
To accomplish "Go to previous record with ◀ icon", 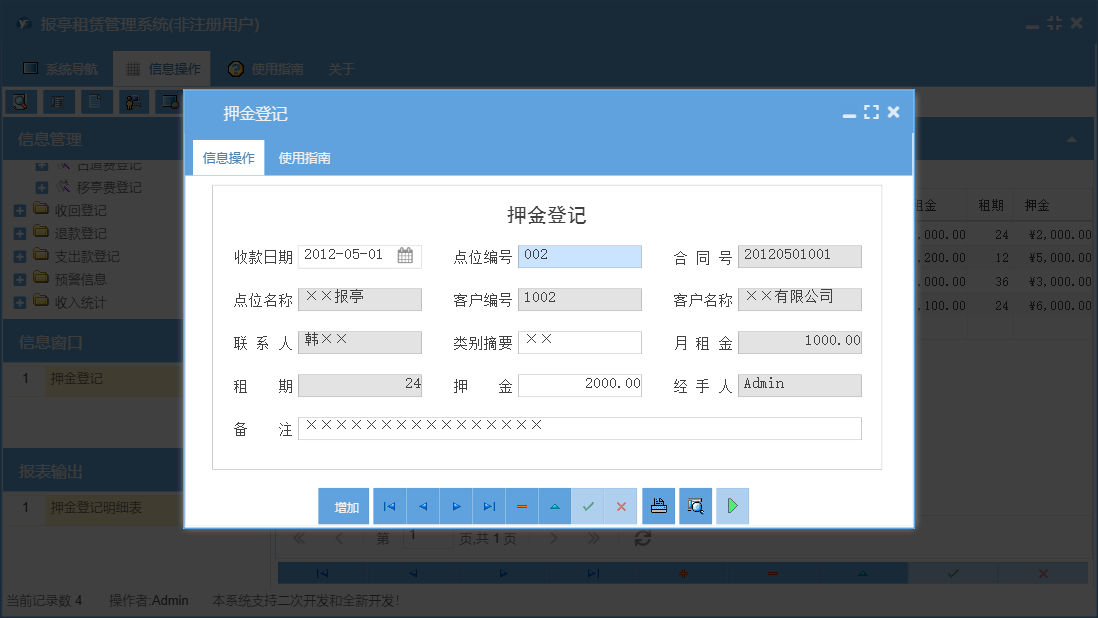I will click(422, 506).
